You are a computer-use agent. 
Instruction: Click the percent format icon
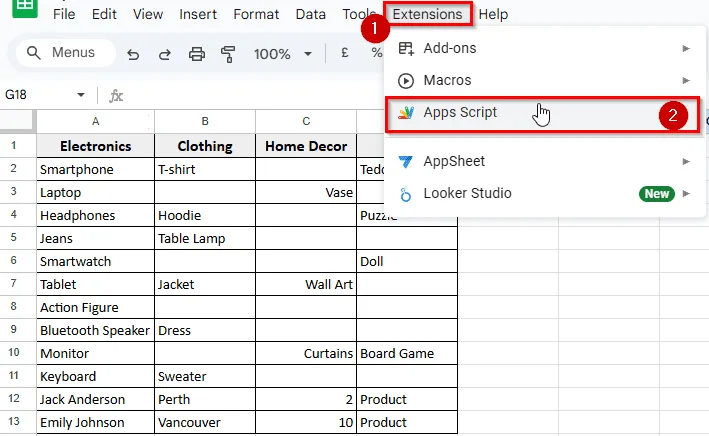[376, 53]
